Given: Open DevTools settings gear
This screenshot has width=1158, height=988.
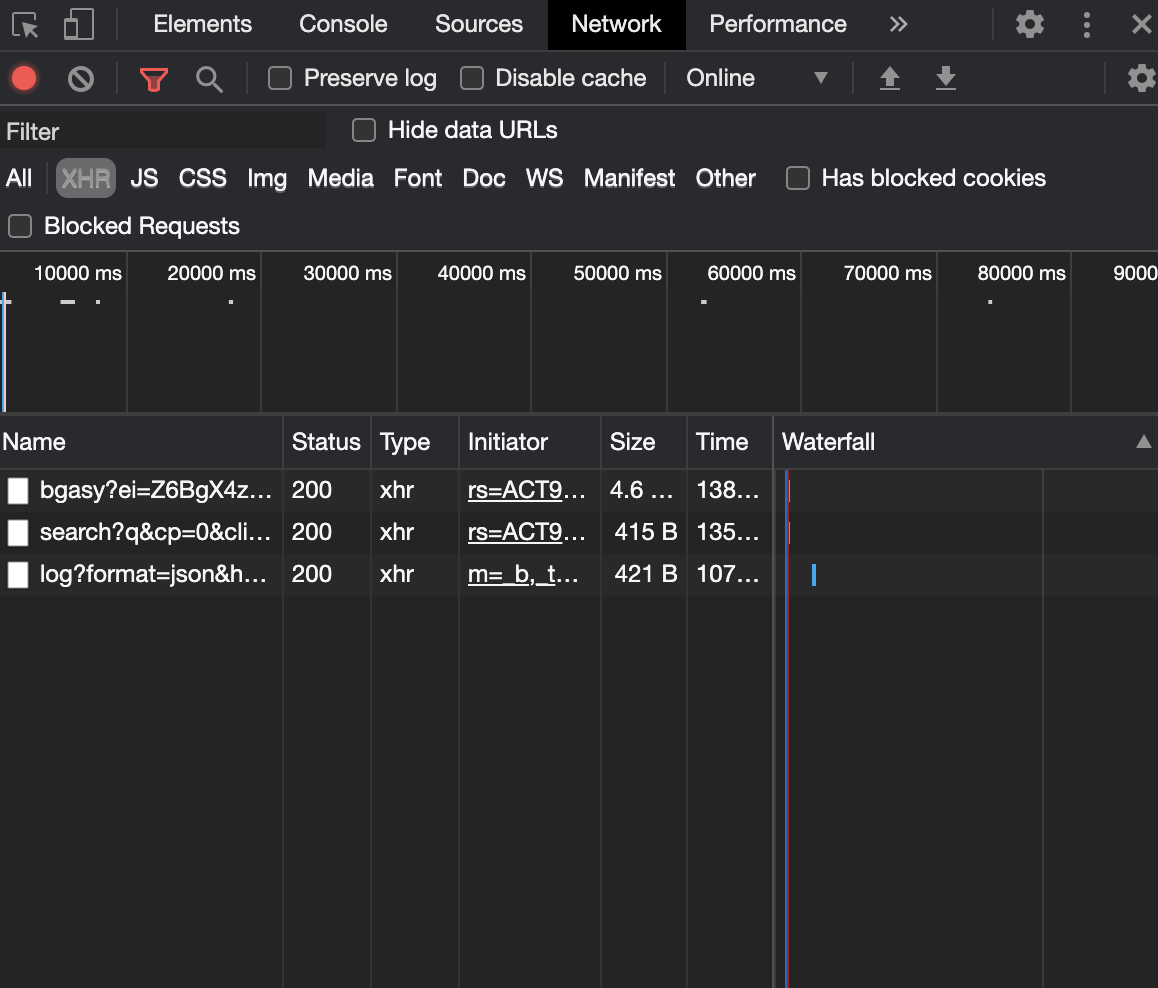Looking at the screenshot, I should tap(1029, 24).
